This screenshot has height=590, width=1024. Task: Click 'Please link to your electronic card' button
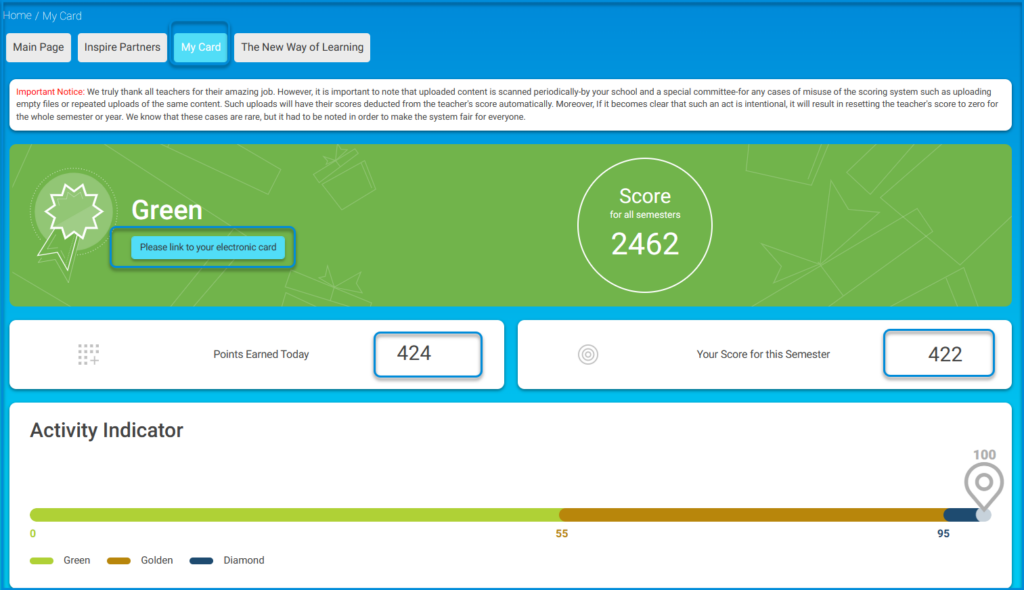[208, 247]
